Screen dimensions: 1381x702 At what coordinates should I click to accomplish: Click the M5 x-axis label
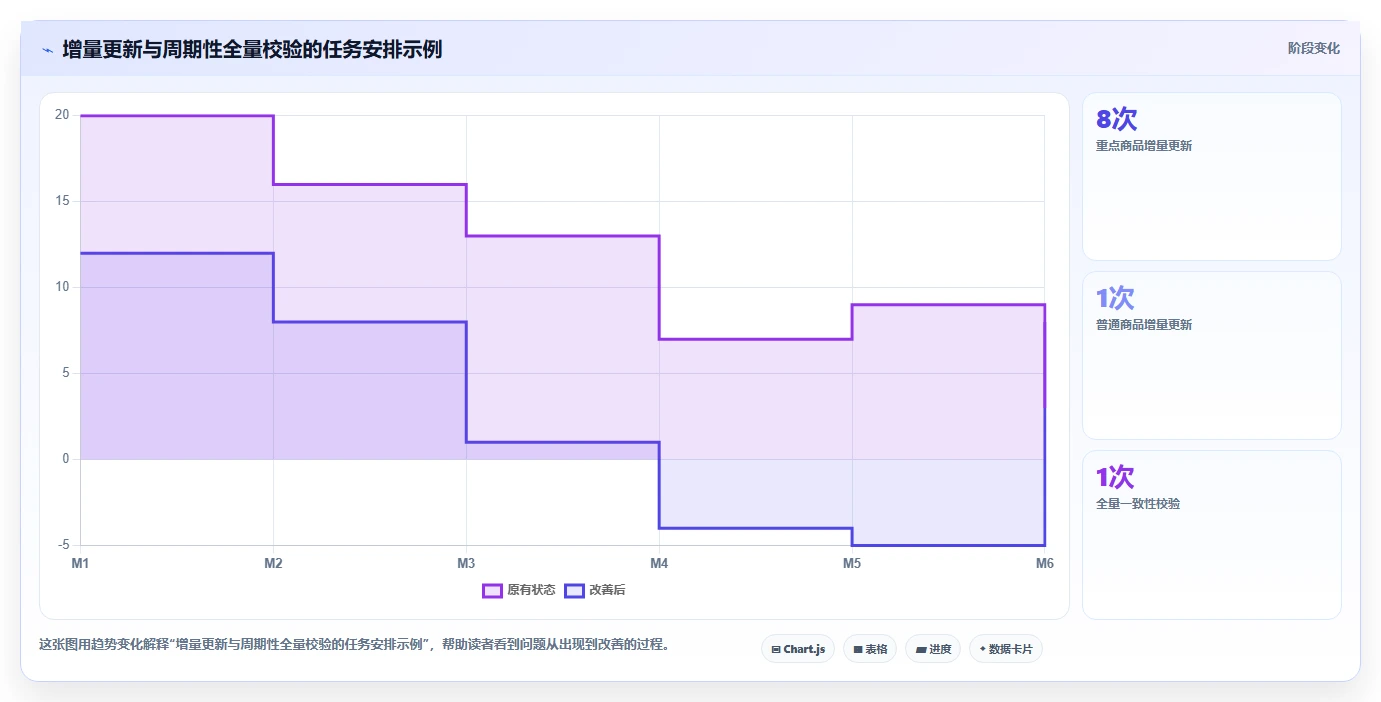pos(852,563)
